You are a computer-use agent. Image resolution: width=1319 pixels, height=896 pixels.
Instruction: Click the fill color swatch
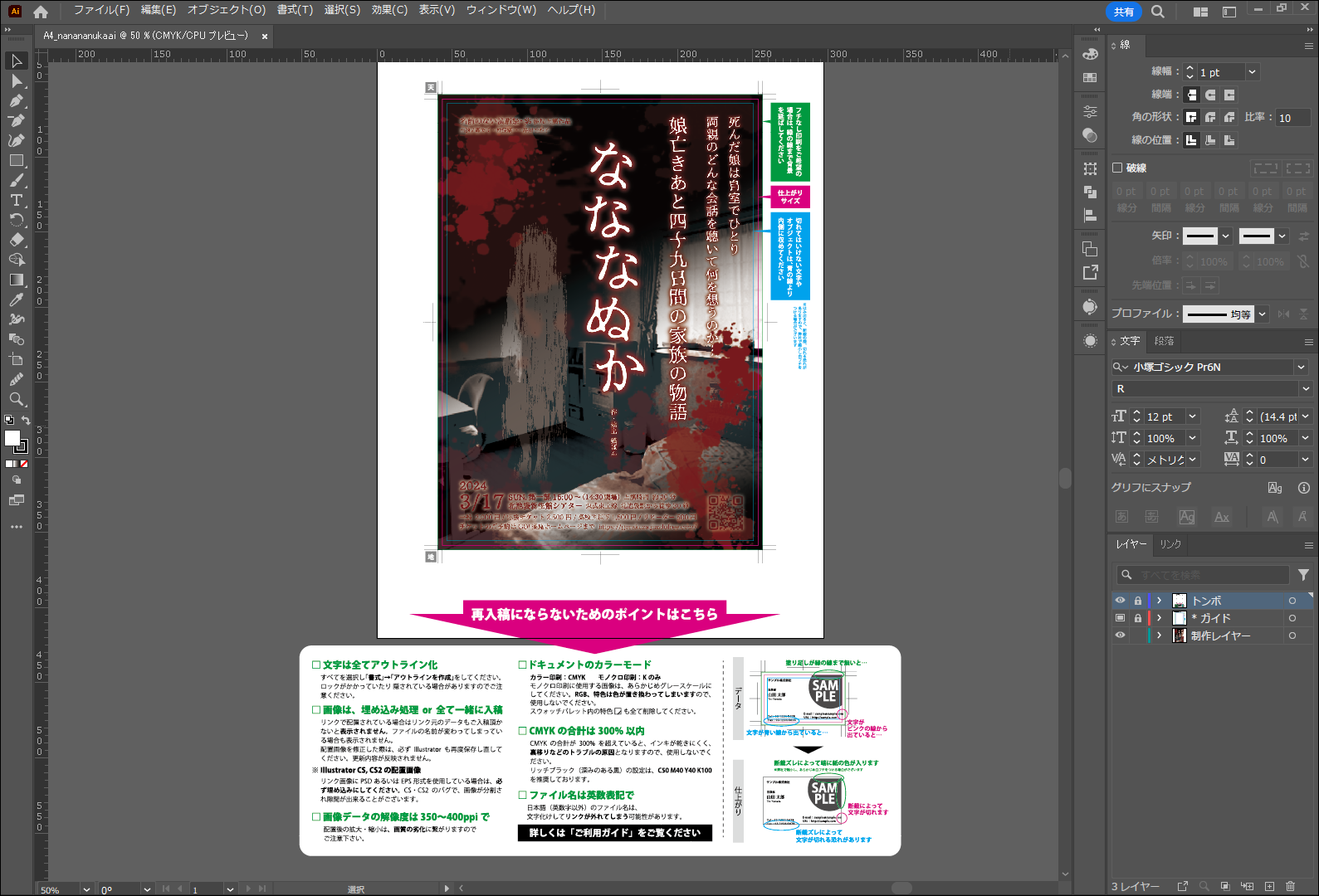tap(12, 438)
